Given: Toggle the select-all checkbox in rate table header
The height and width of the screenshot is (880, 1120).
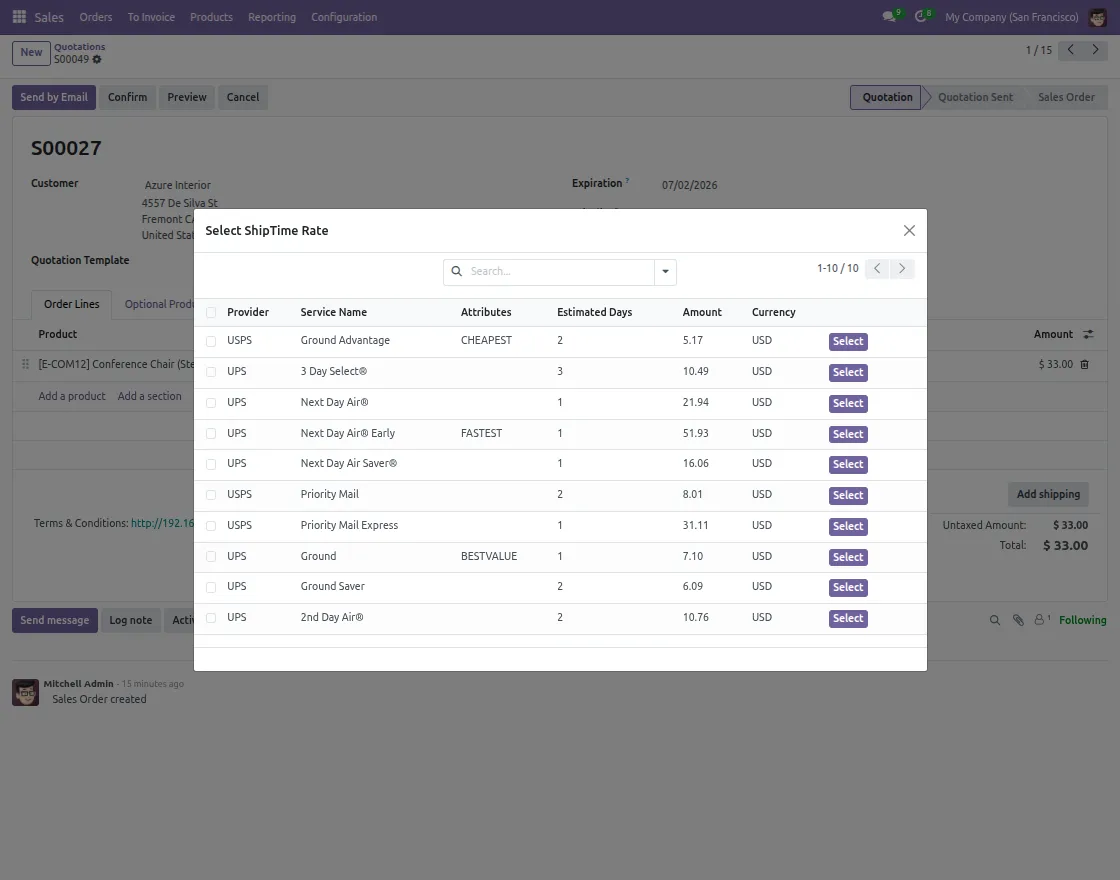Looking at the screenshot, I should (x=211, y=312).
